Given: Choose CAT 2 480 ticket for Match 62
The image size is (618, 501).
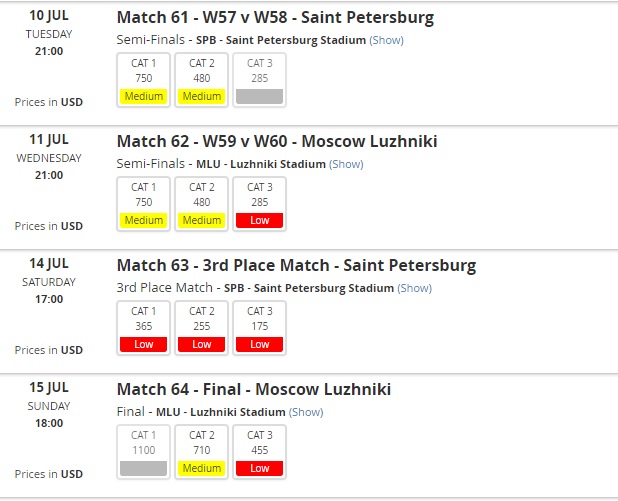Looking at the screenshot, I should click(x=201, y=204).
